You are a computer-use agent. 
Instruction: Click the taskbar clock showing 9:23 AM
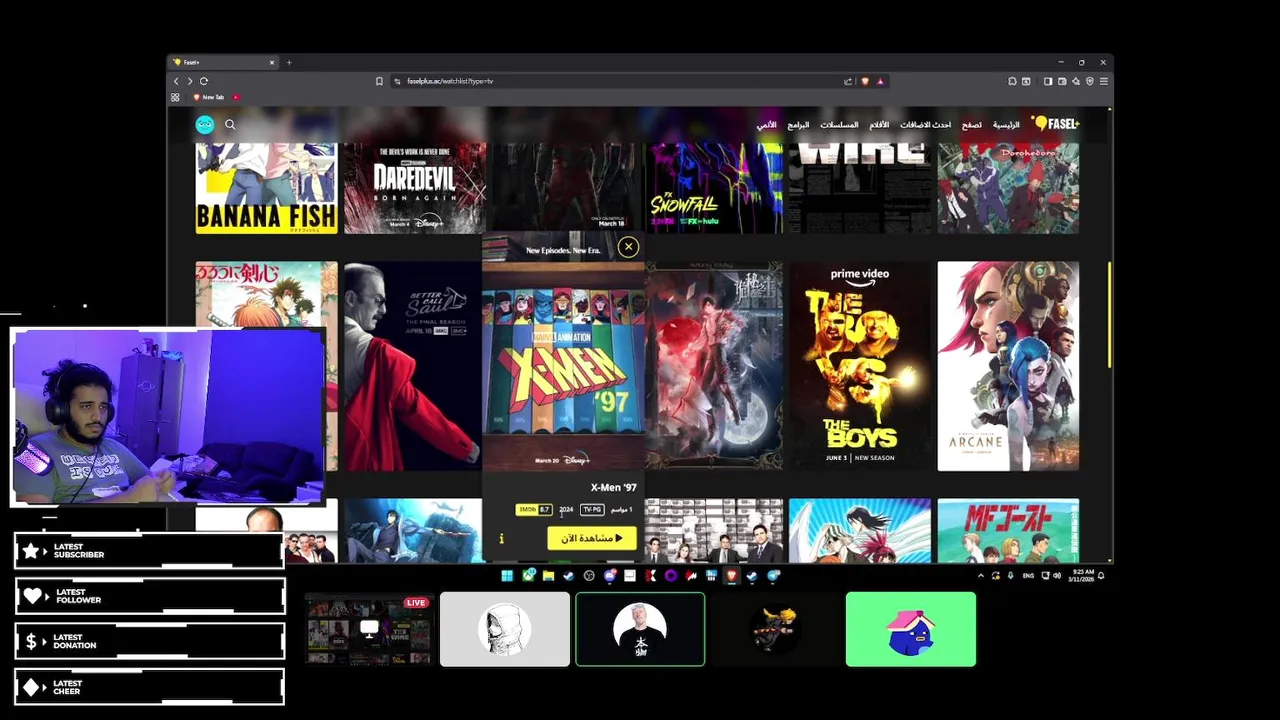[x=1083, y=576]
